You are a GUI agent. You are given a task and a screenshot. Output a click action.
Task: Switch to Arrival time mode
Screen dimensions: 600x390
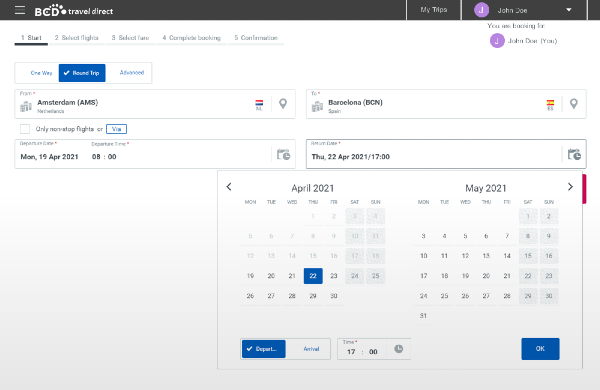point(311,349)
